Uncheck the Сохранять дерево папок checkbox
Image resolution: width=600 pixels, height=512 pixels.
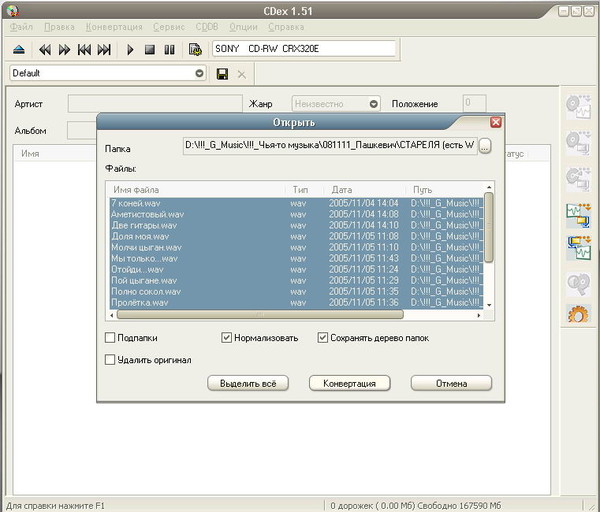[x=323, y=338]
